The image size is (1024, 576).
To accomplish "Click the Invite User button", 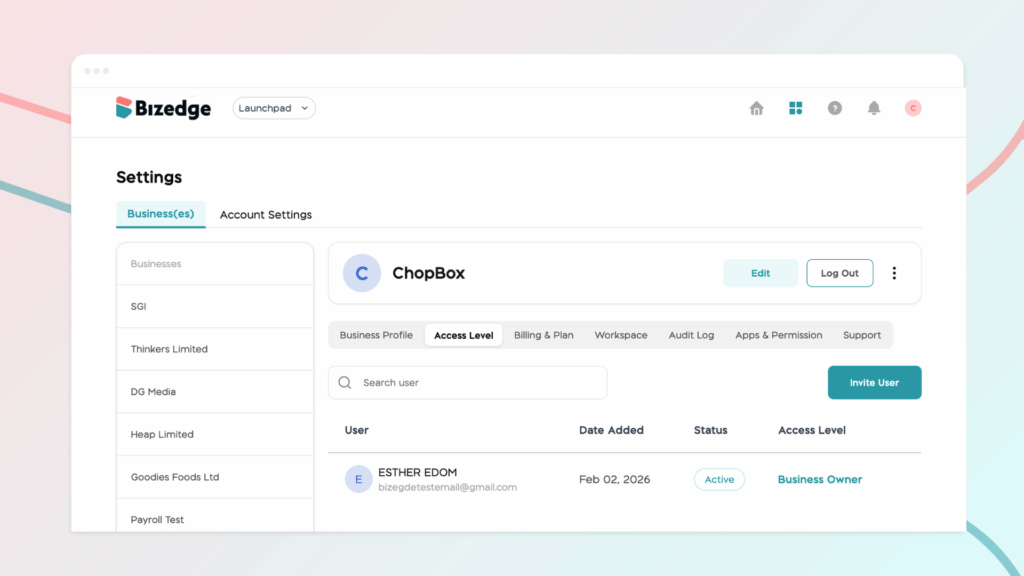I will click(874, 382).
